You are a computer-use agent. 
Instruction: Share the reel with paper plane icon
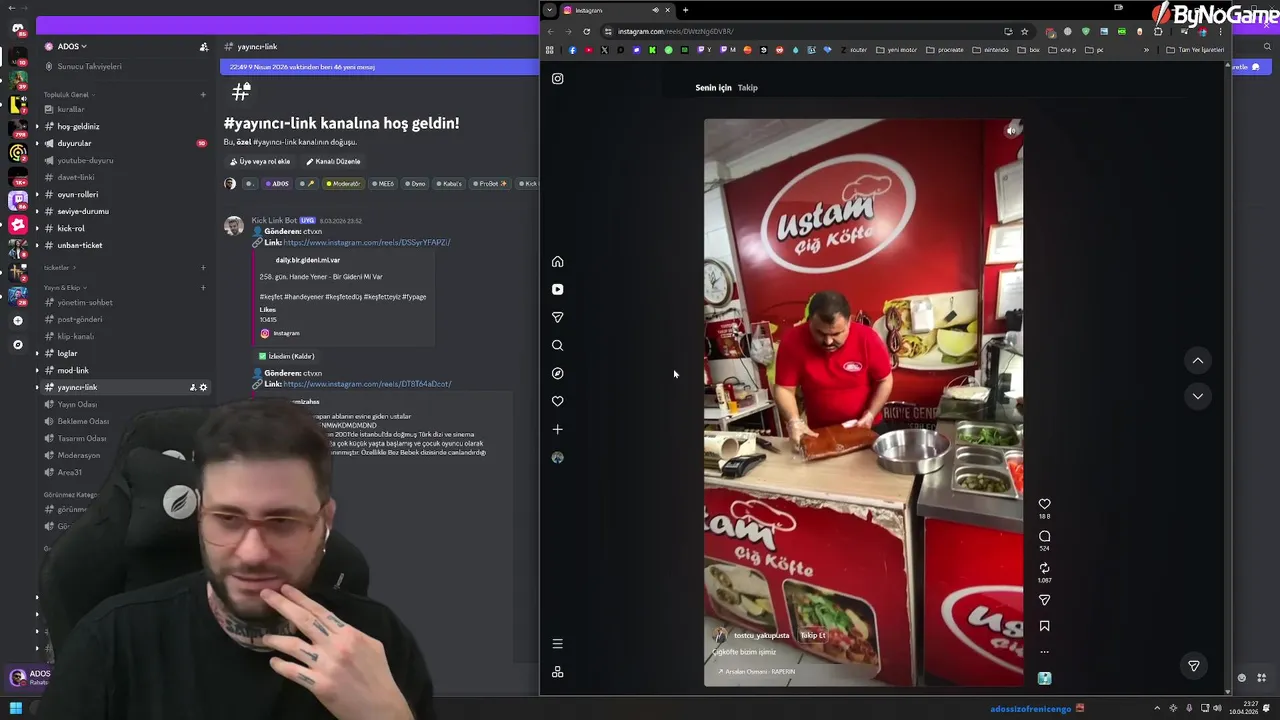[1044, 600]
